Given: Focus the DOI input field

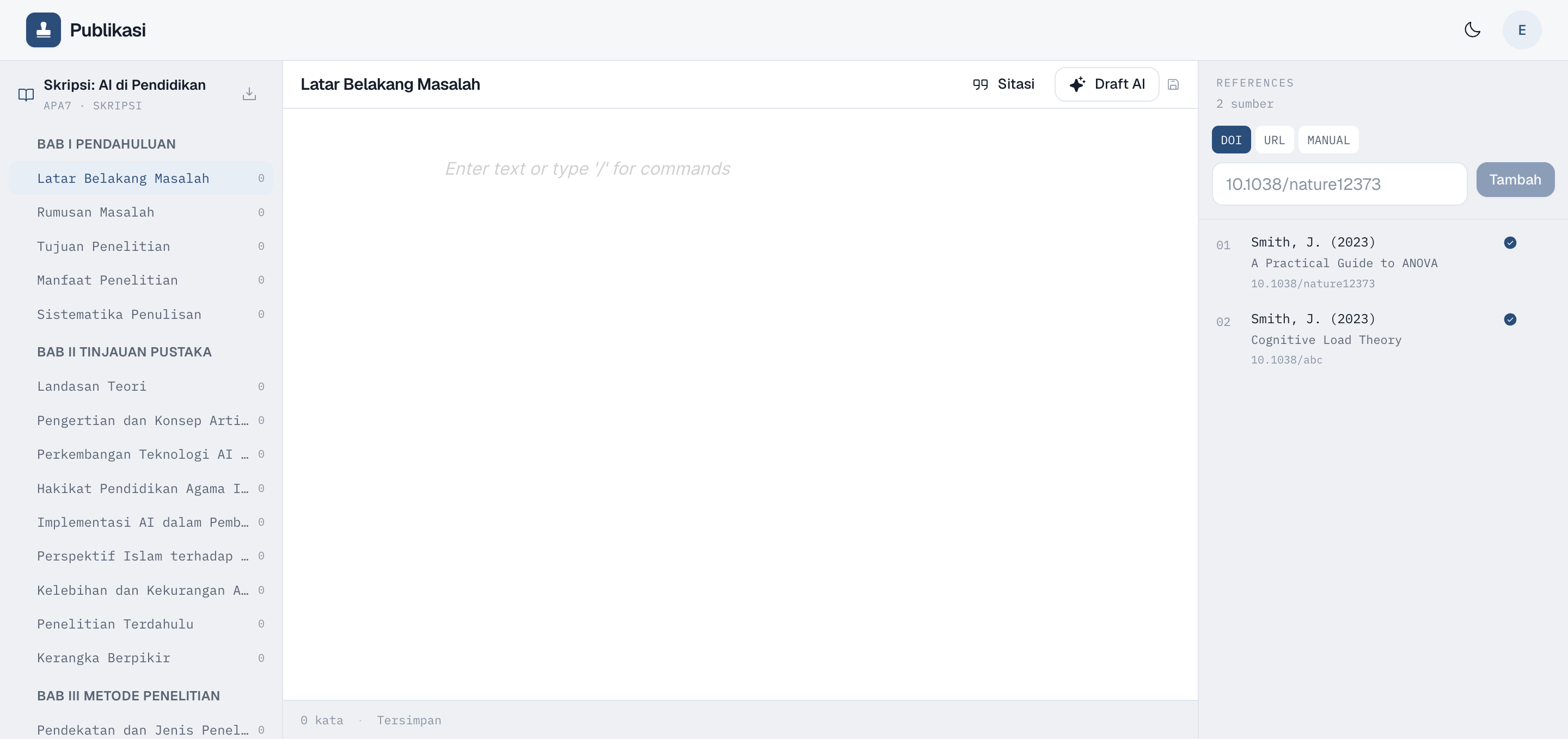Looking at the screenshot, I should (x=1339, y=184).
